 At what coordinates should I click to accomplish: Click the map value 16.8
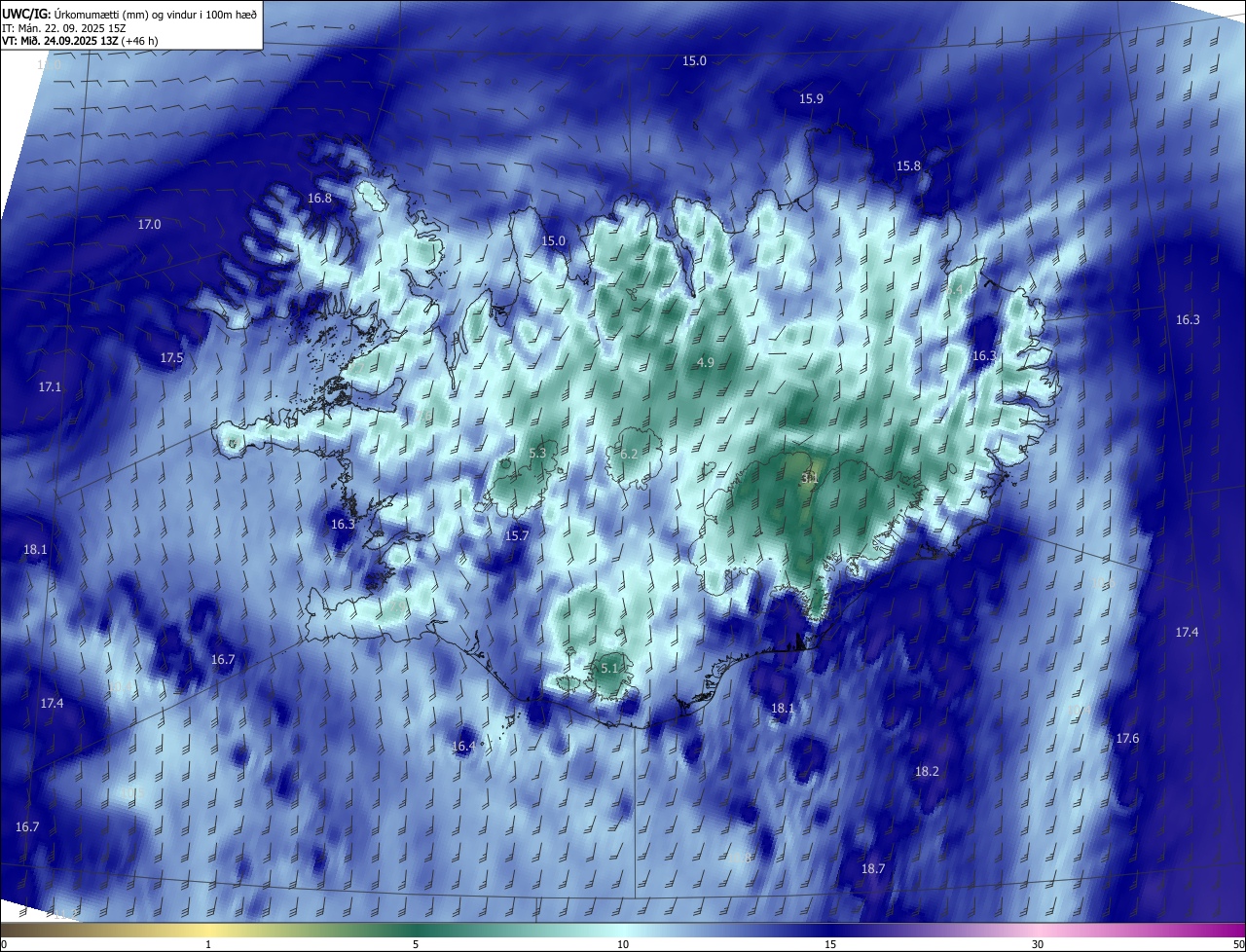coord(319,198)
